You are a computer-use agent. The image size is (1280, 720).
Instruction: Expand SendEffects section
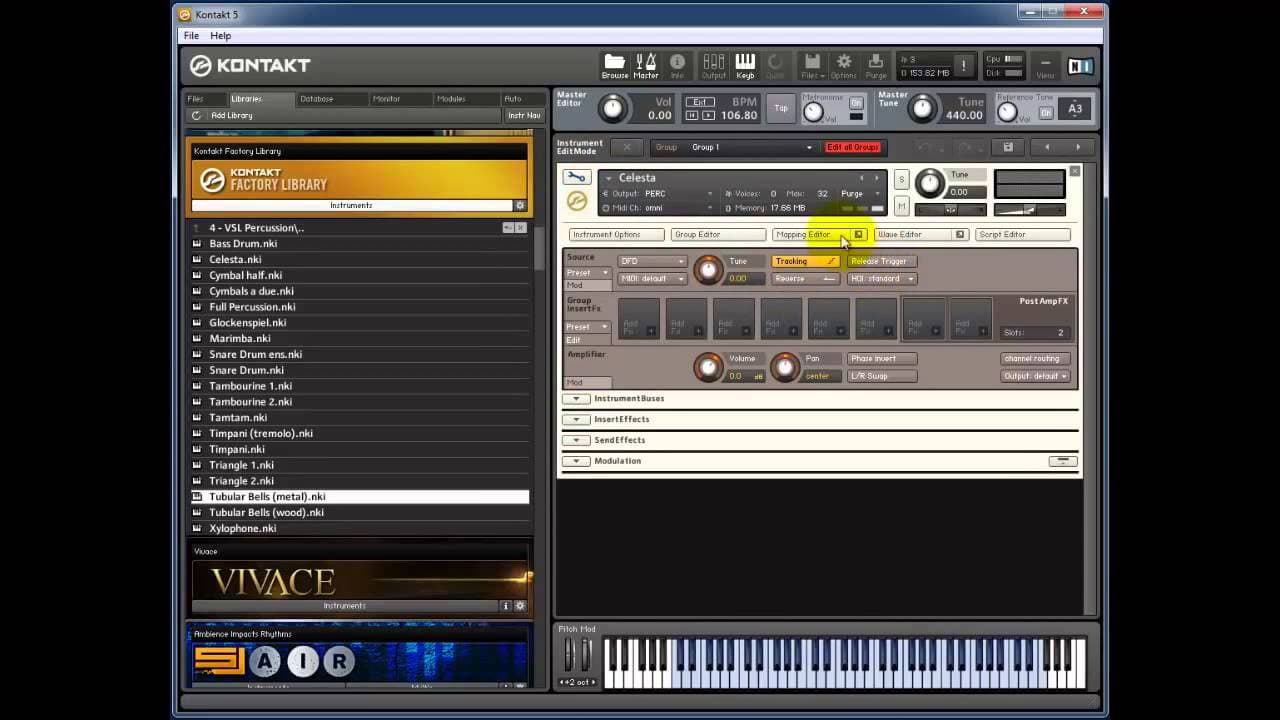point(576,440)
